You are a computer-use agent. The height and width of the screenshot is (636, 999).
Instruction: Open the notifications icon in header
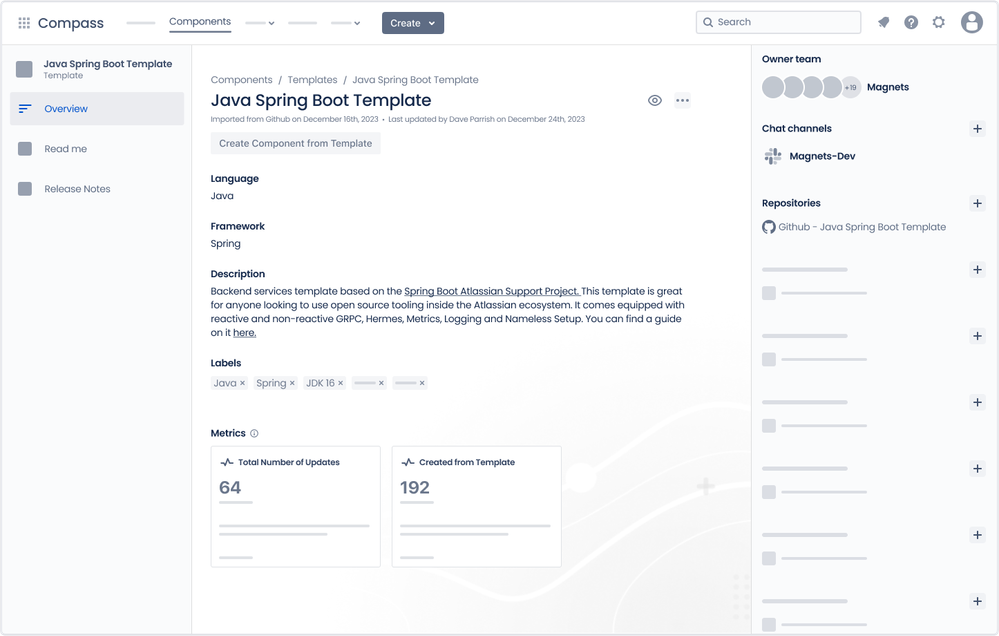(883, 22)
